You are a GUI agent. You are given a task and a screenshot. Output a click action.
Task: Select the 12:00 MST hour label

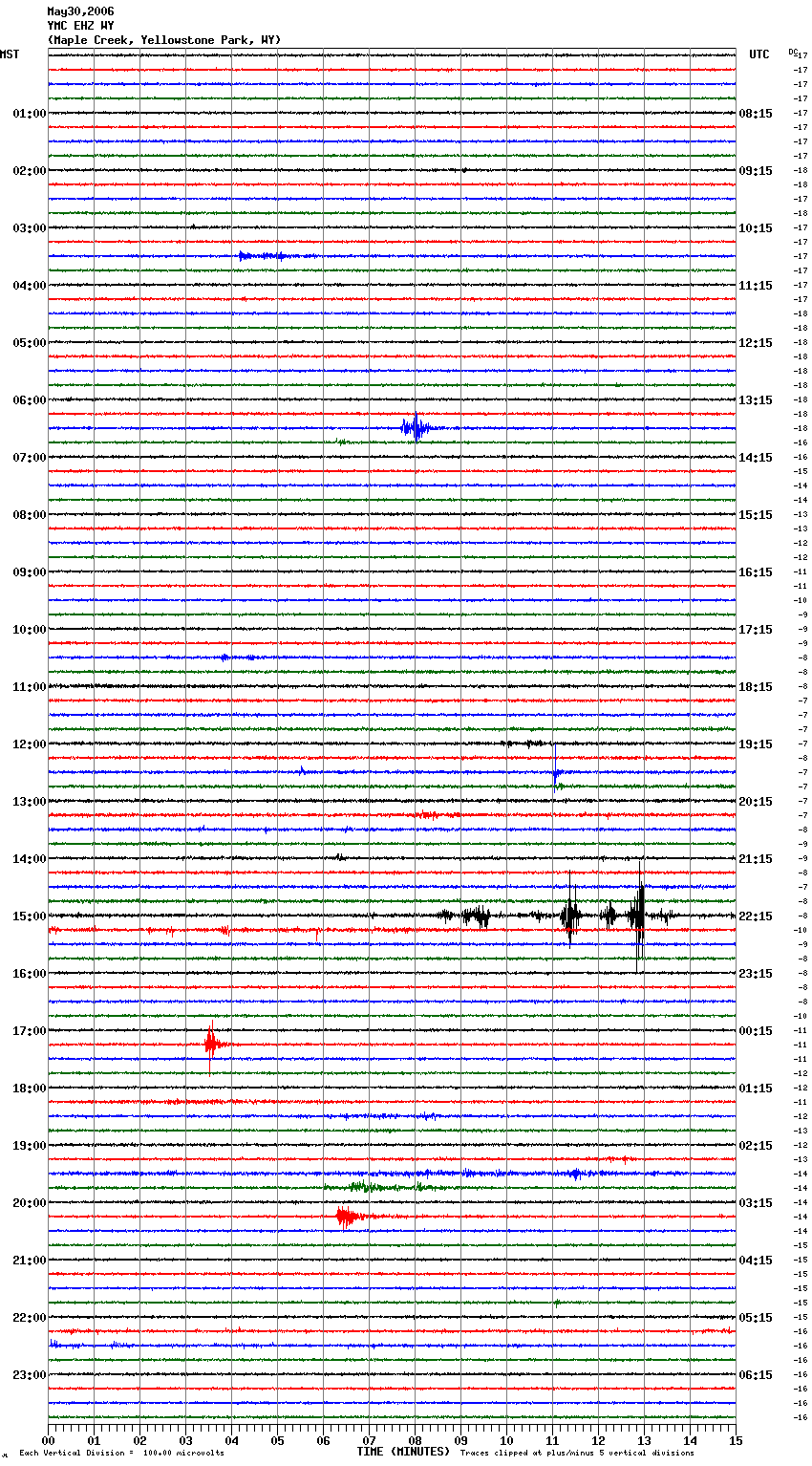(30, 744)
